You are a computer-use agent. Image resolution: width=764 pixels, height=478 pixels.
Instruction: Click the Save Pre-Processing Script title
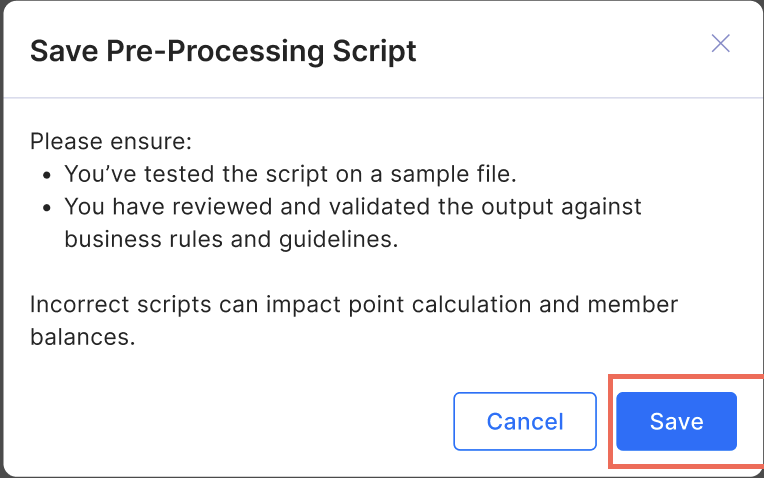point(223,51)
